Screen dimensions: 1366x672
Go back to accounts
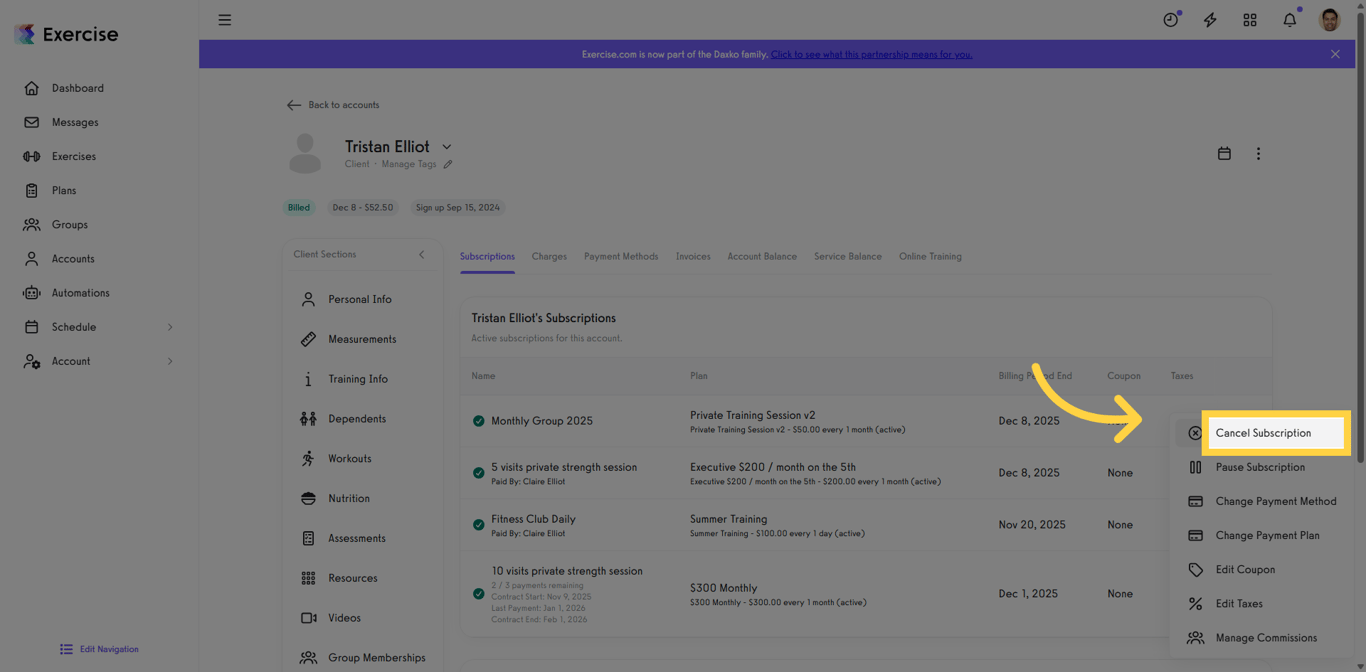pos(333,105)
